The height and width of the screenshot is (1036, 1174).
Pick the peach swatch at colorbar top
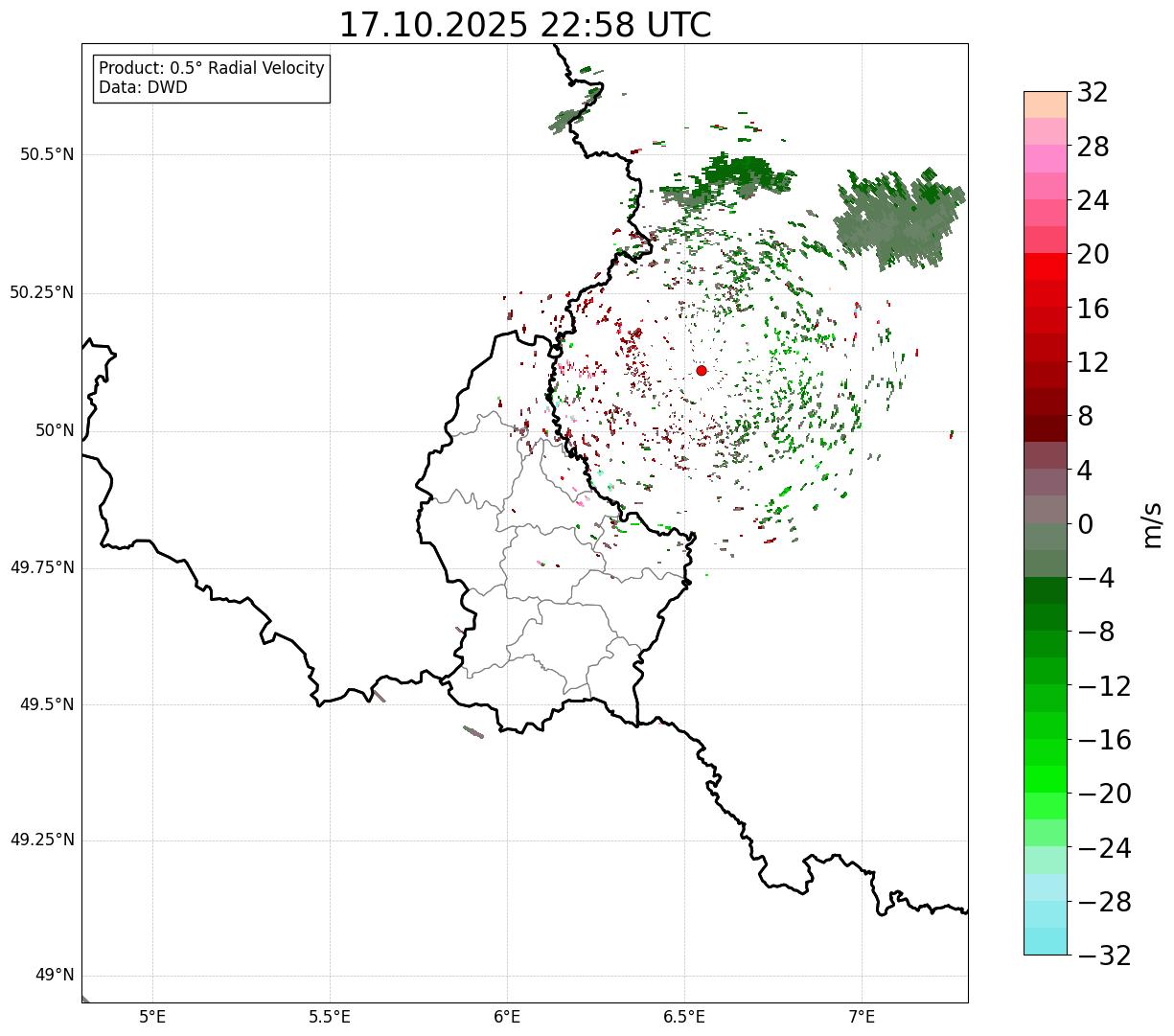pos(1045,104)
